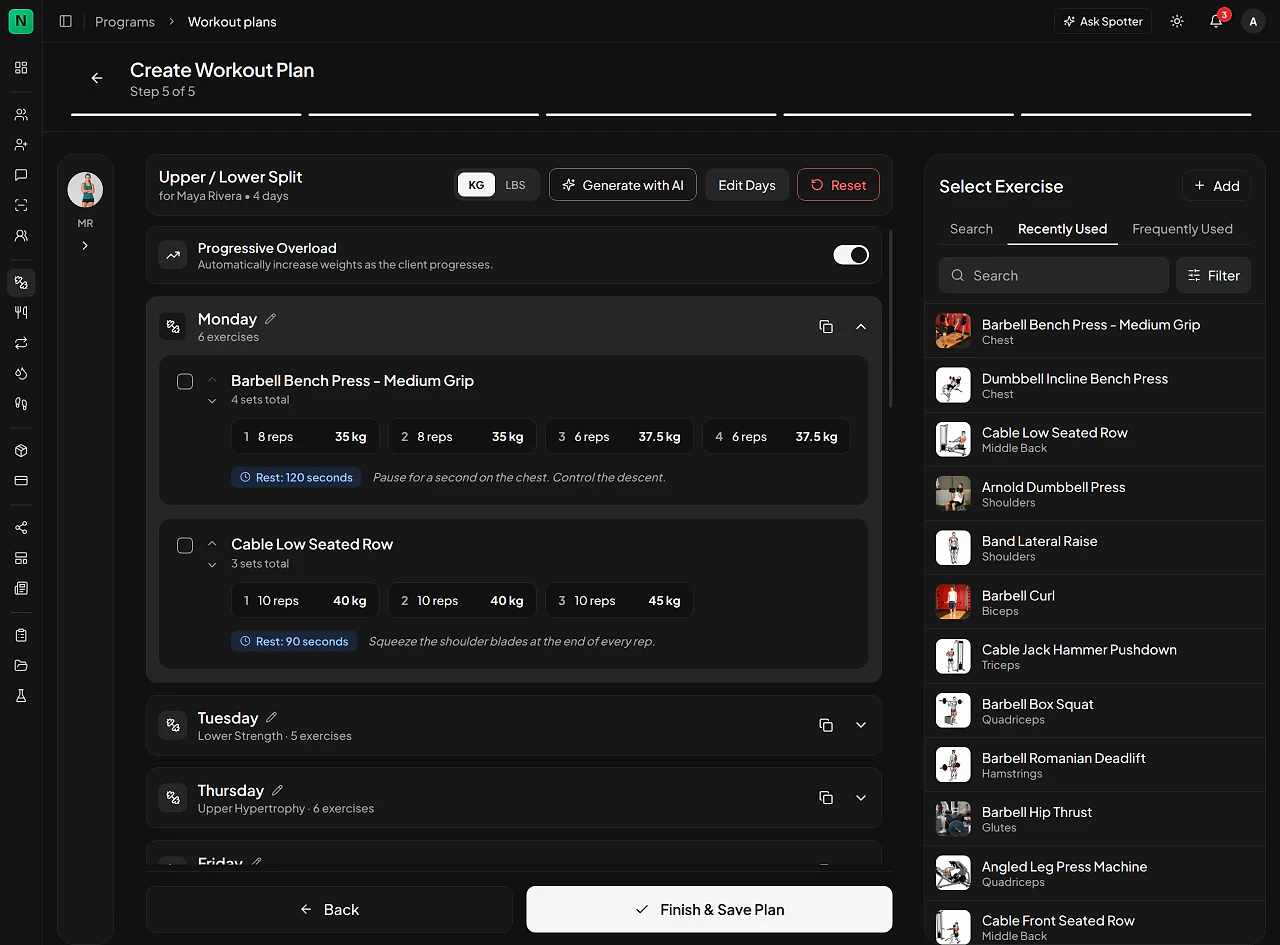The width and height of the screenshot is (1280, 945).
Task: Click the exercise Search input field
Action: 1054,275
